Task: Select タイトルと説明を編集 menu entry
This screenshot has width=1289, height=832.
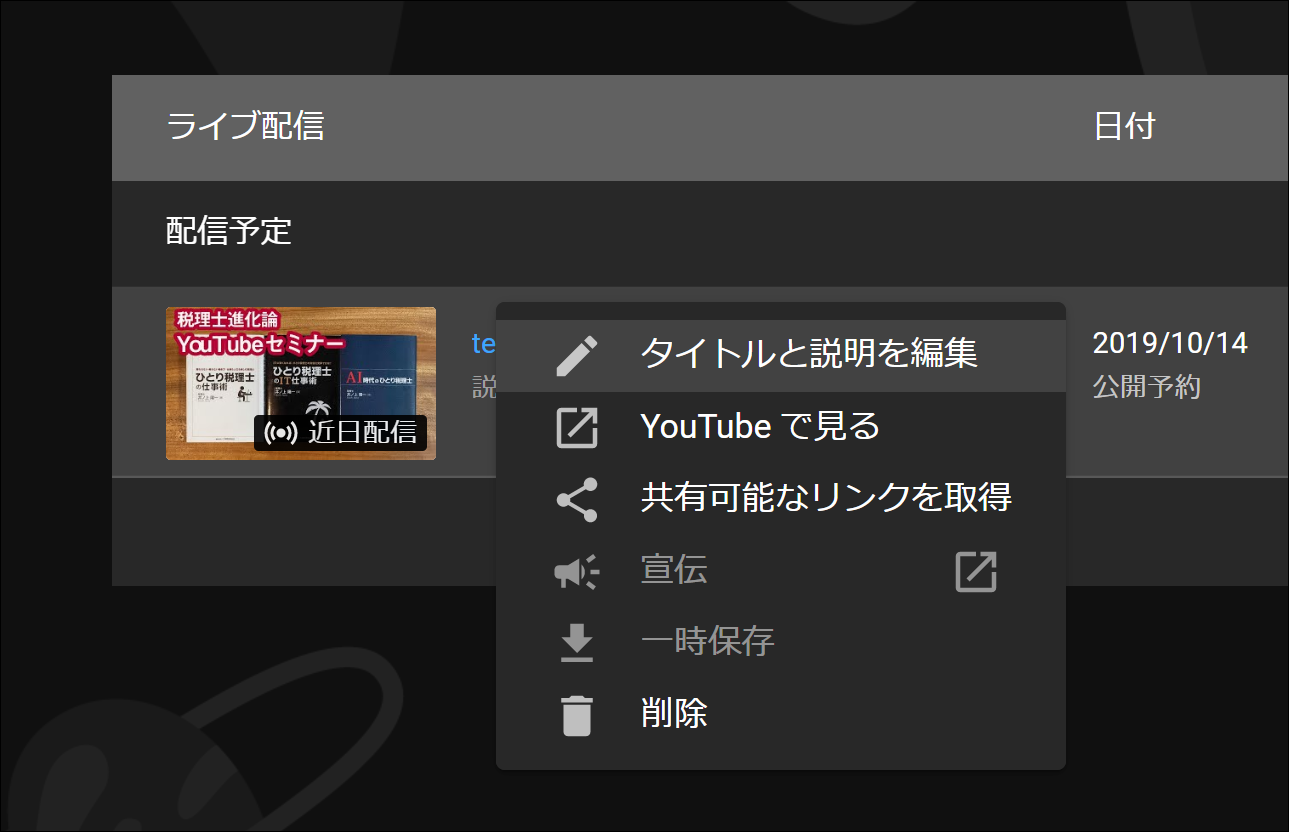Action: (x=781, y=355)
